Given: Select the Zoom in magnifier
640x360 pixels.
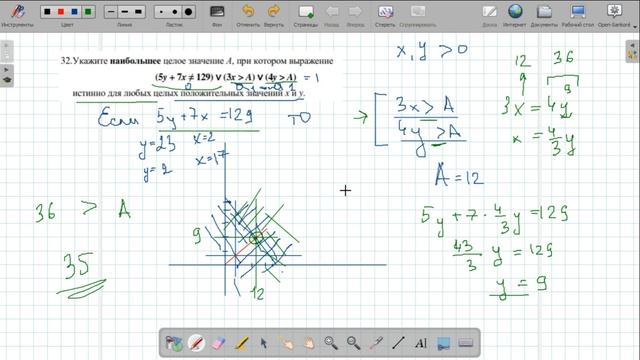Looking at the screenshot, I should coord(331,343).
